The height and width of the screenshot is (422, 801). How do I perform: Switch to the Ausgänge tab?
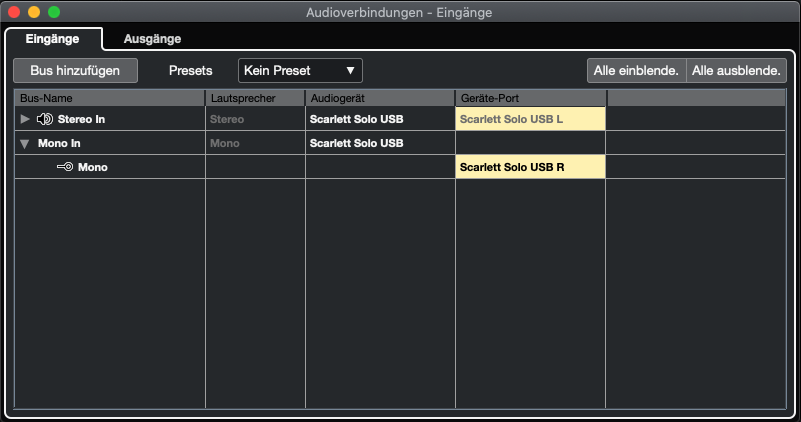pyautogui.click(x=152, y=39)
